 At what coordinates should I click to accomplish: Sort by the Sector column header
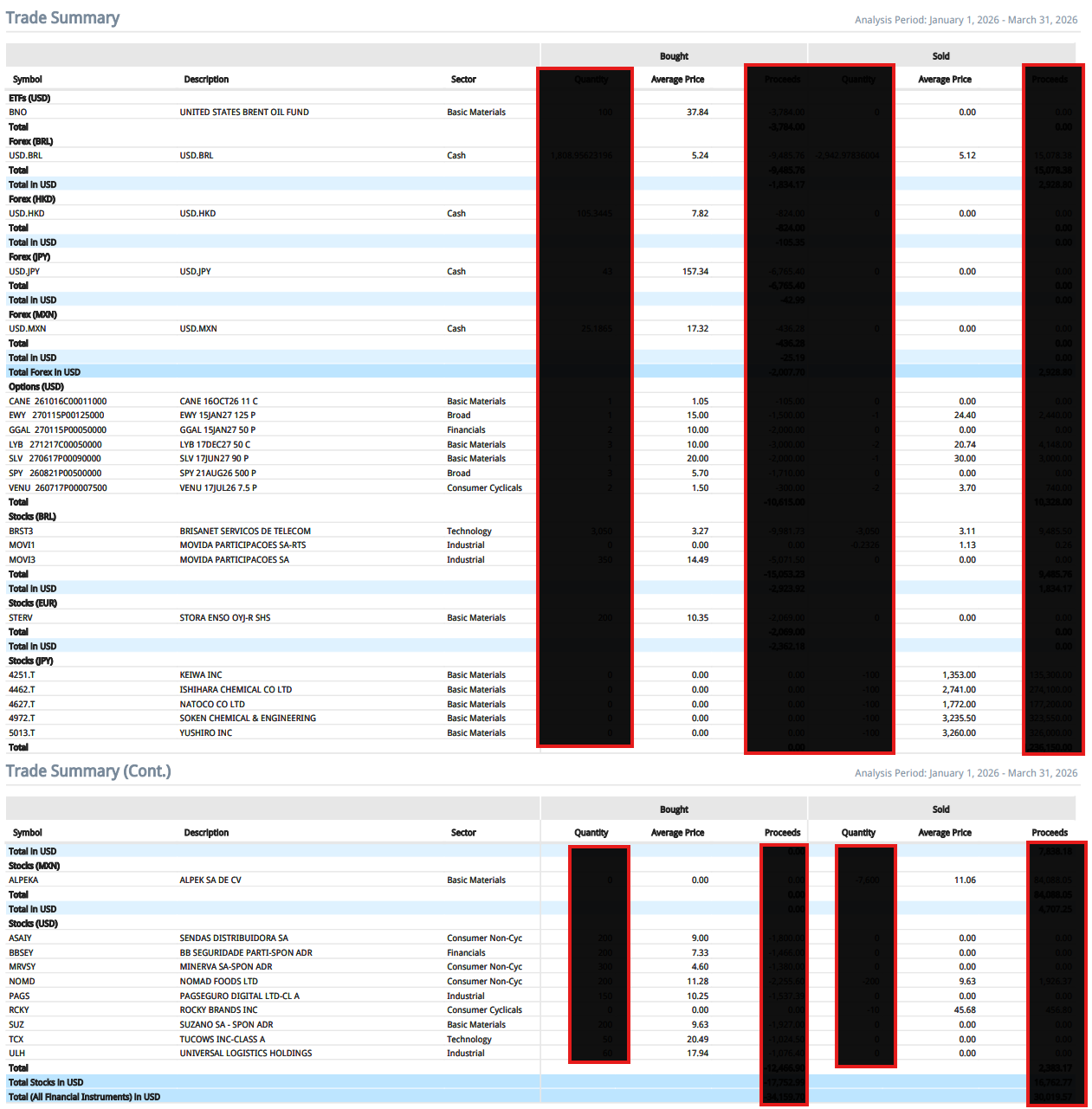click(x=463, y=79)
